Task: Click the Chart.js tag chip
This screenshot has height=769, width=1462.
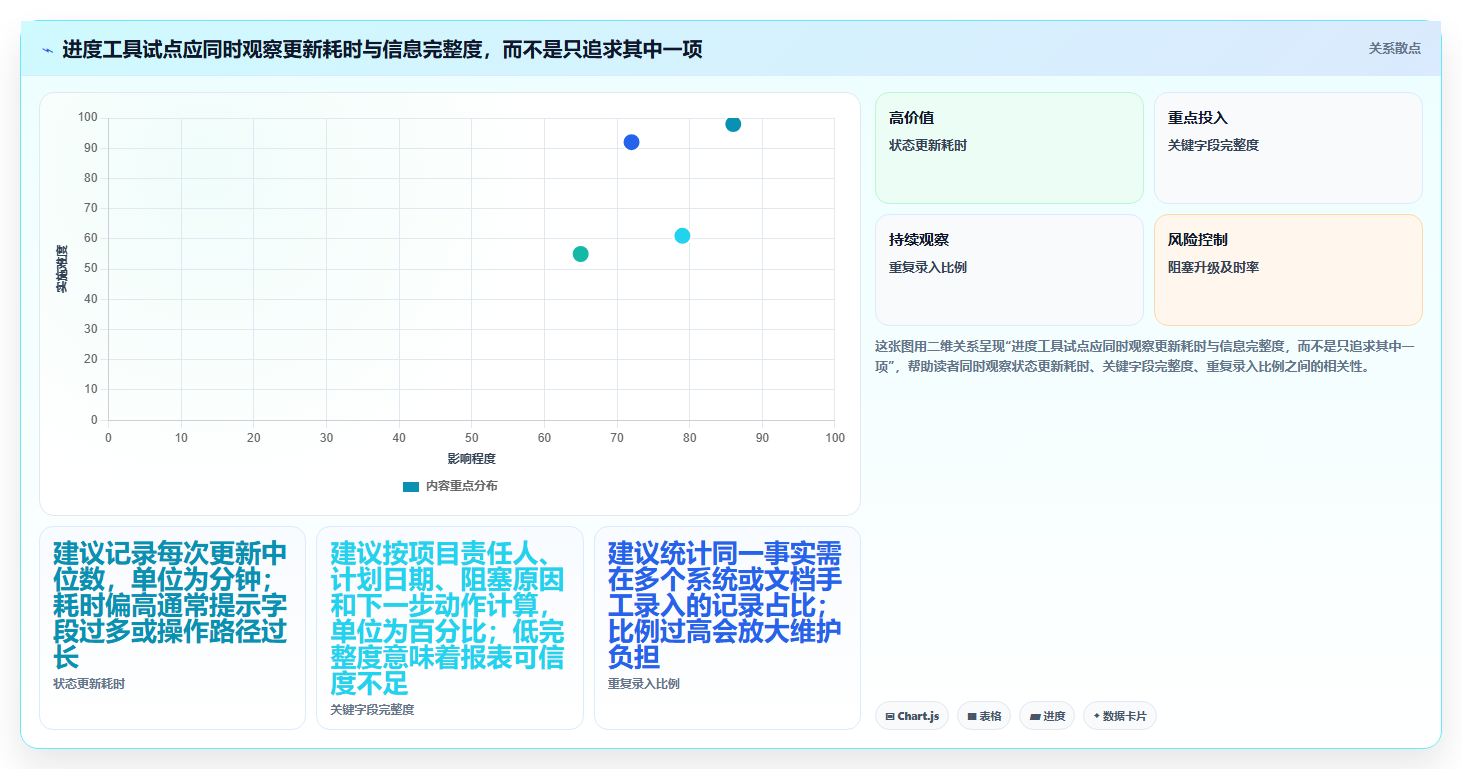Action: [912, 716]
